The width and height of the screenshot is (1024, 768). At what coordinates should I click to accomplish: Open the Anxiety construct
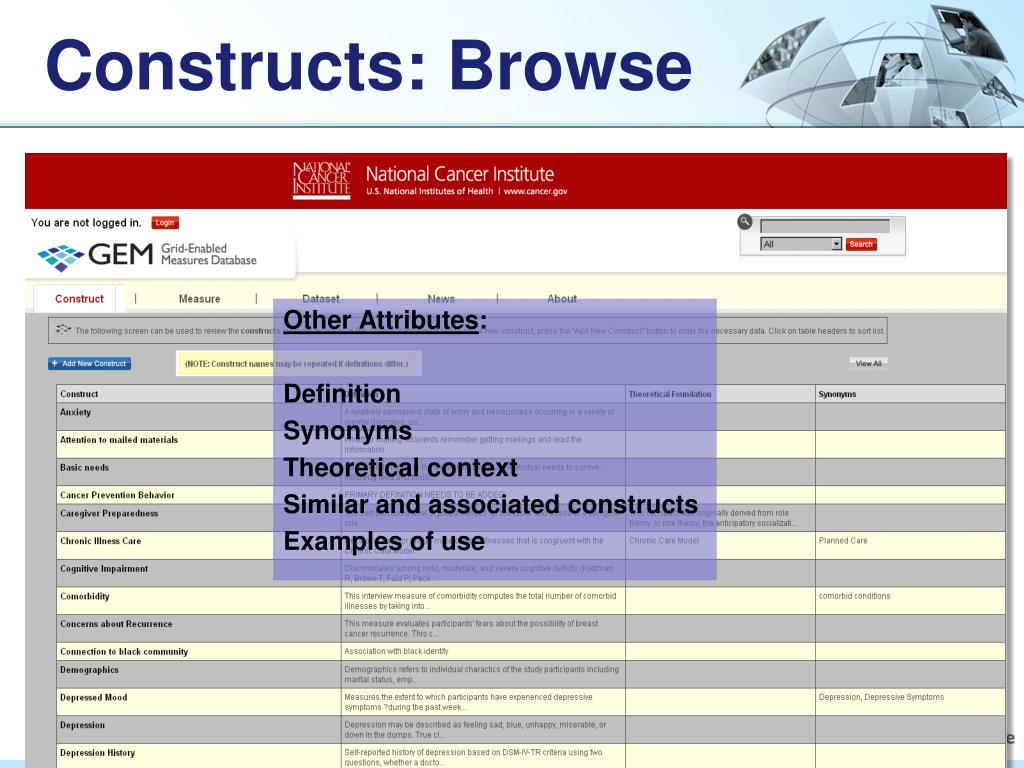click(x=75, y=412)
